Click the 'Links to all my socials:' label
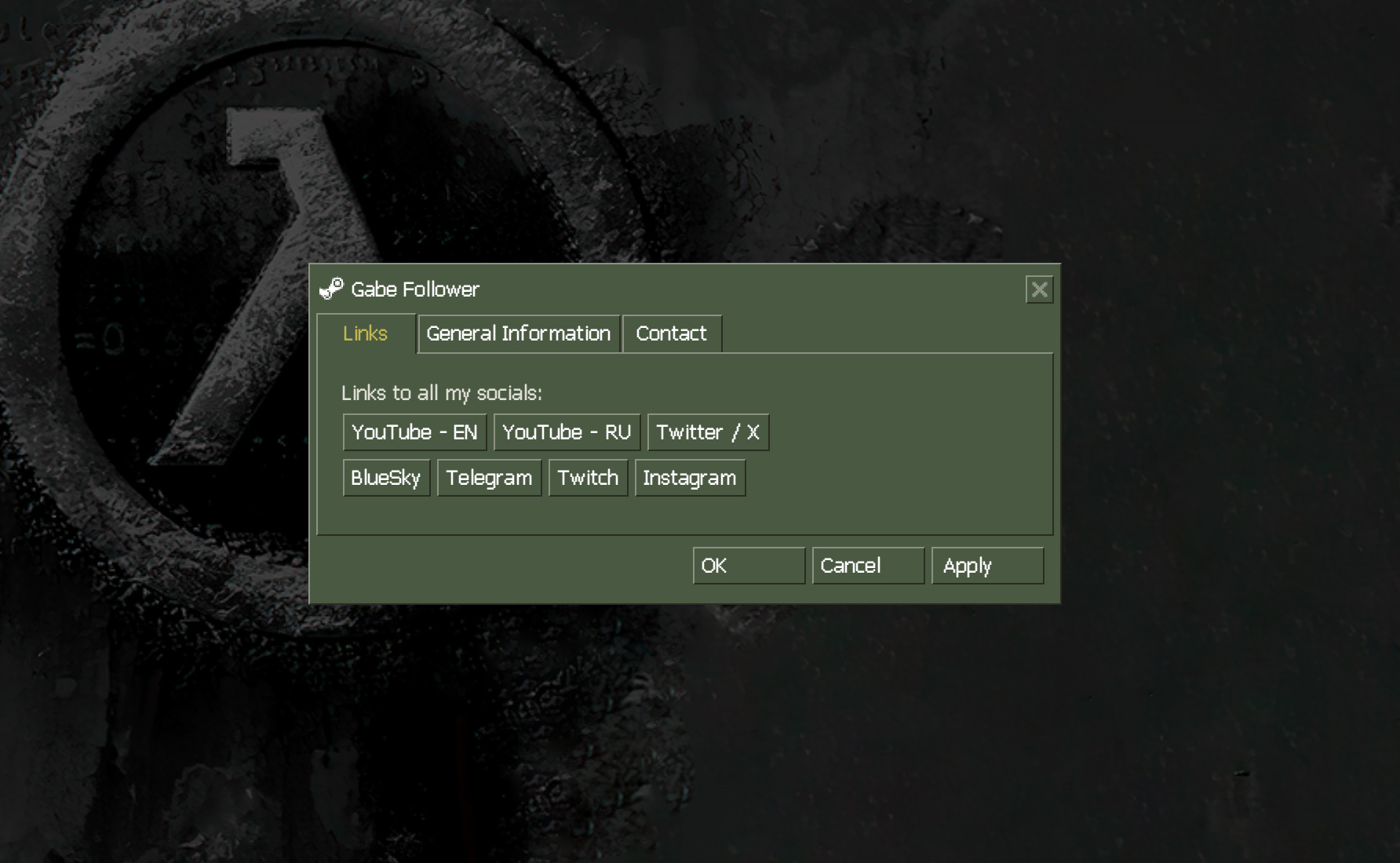 click(441, 393)
